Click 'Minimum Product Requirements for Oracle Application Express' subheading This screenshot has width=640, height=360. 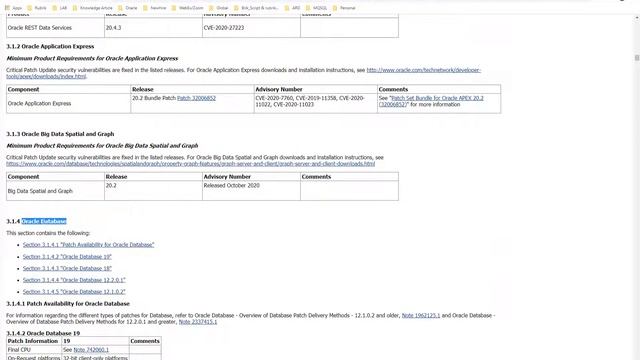[92, 58]
